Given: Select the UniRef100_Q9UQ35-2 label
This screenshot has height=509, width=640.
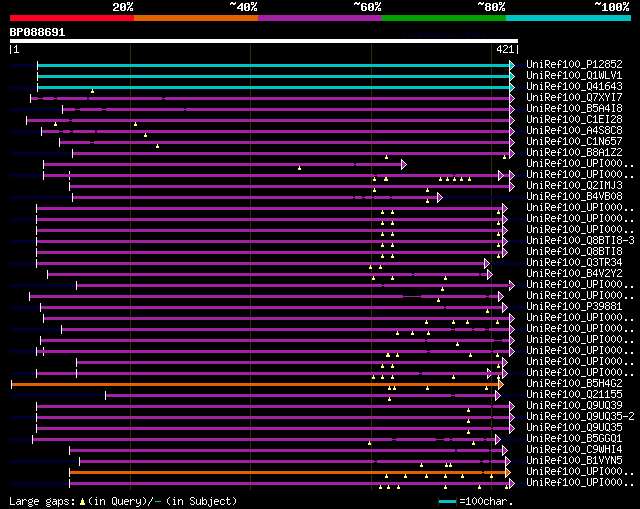Looking at the screenshot, I should (x=580, y=417).
